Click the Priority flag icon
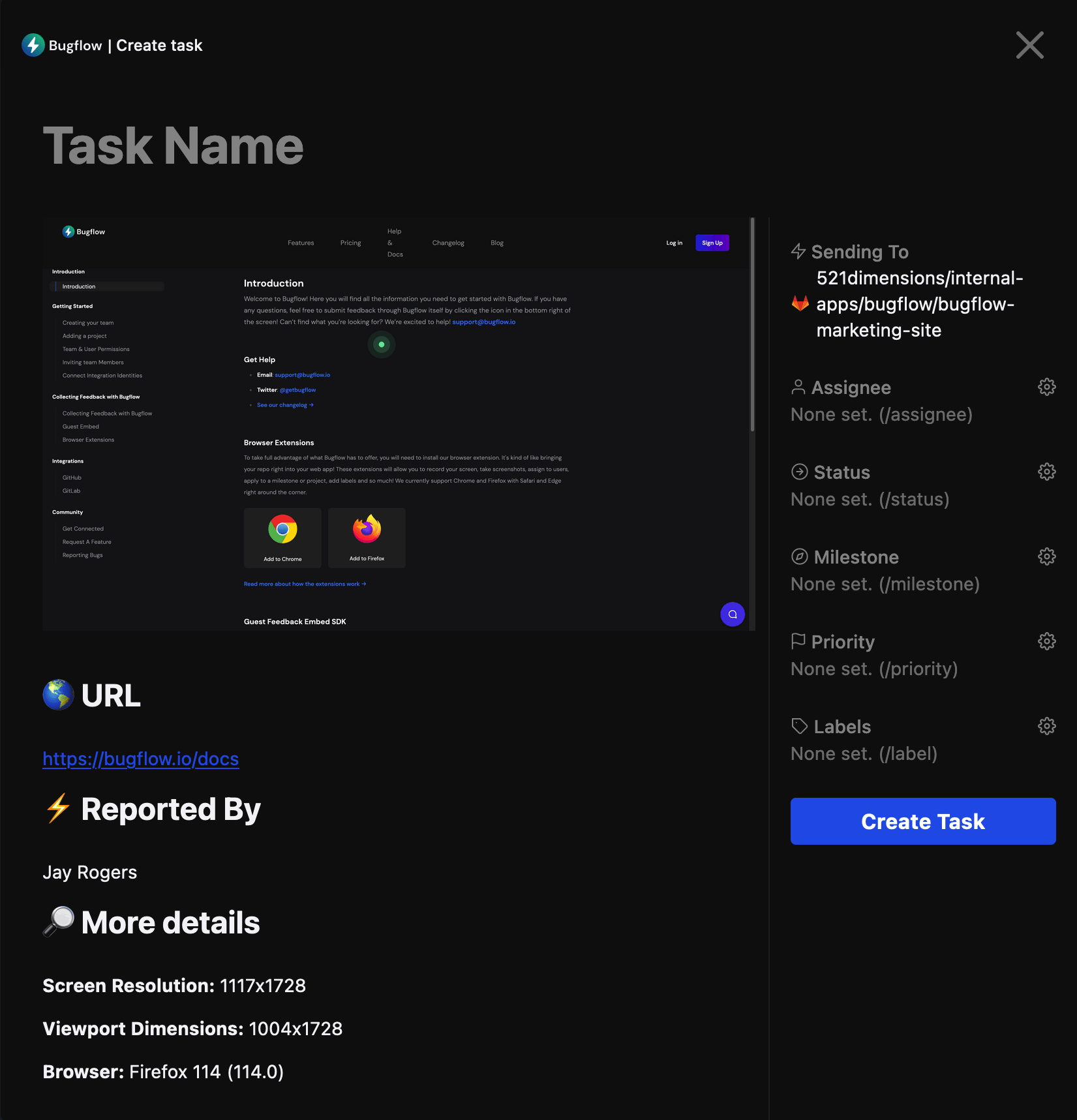1077x1120 pixels. click(x=798, y=641)
